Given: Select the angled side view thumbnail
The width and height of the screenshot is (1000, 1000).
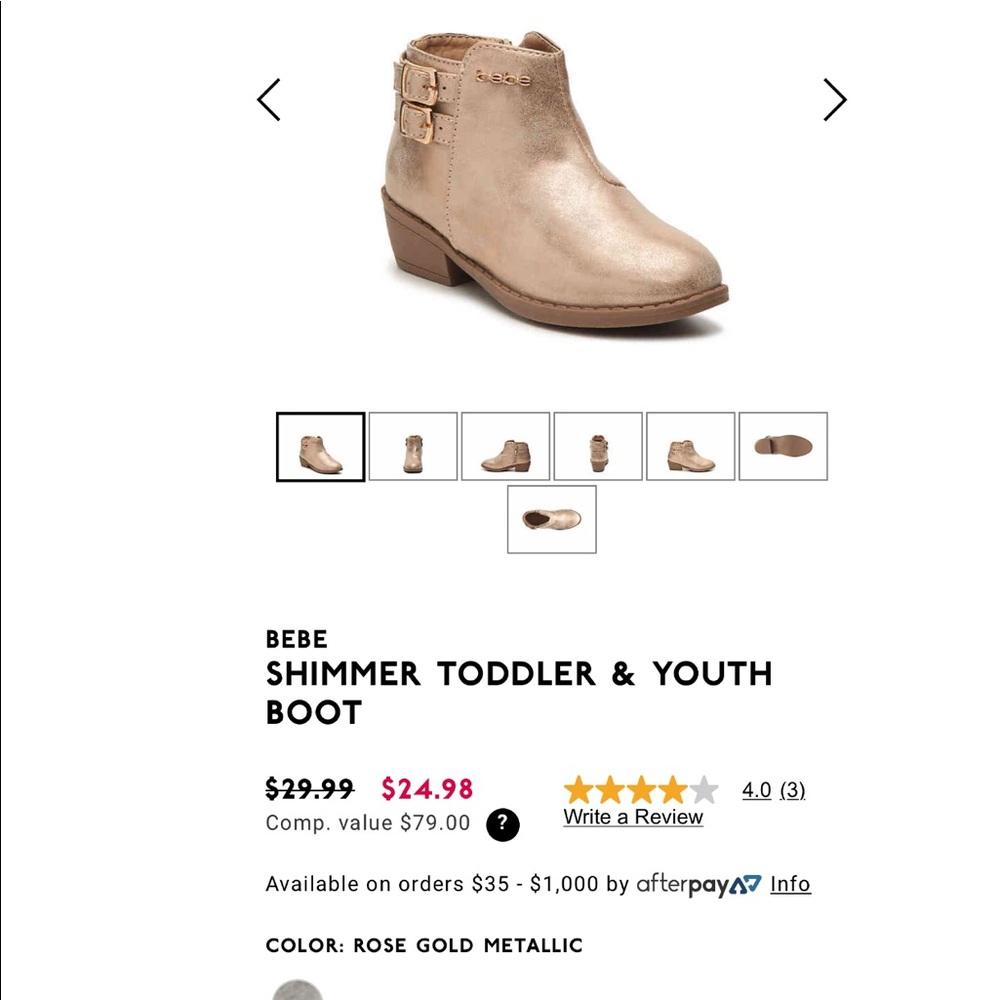Looking at the screenshot, I should click(690, 447).
